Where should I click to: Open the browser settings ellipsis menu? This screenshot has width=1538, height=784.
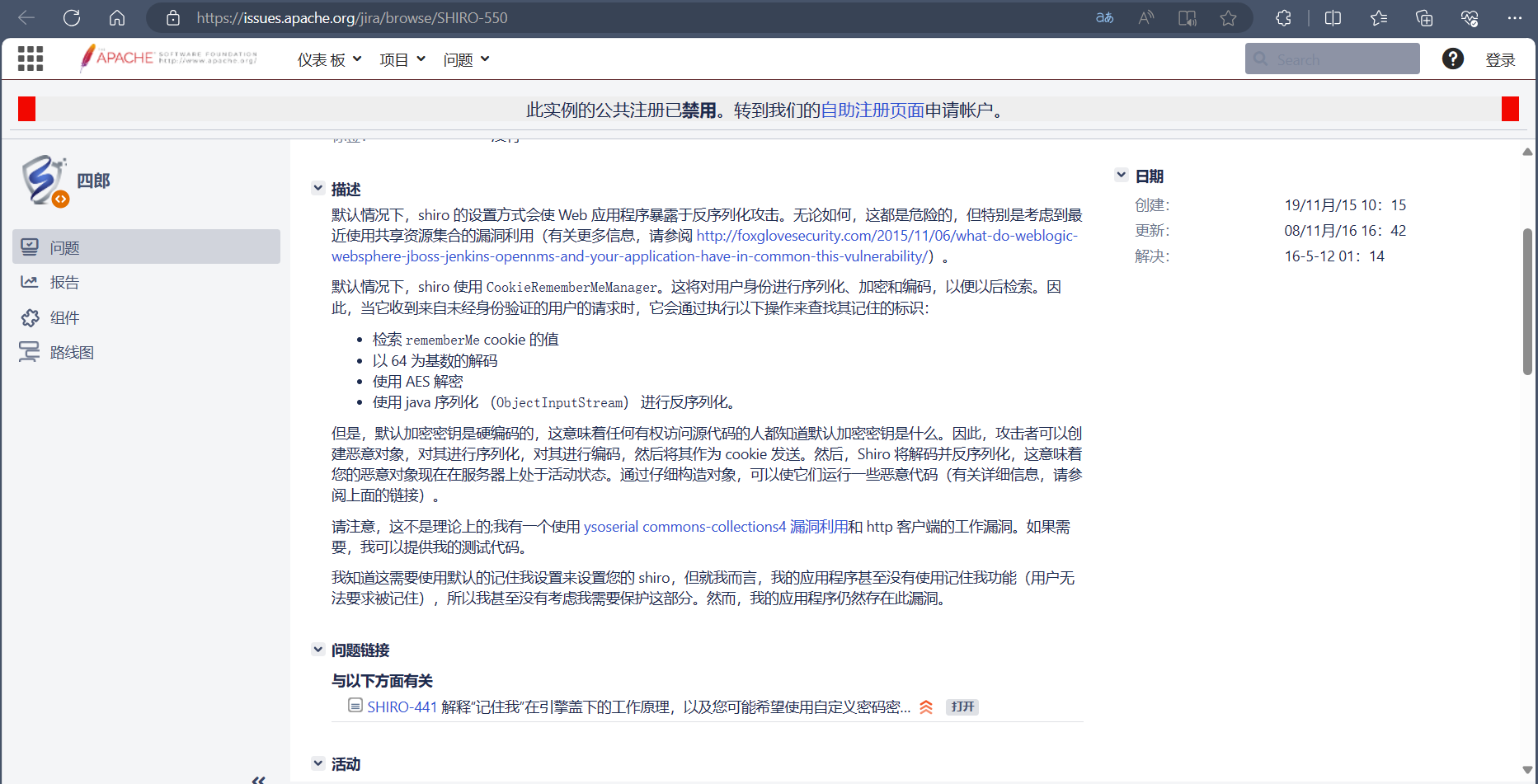tap(1515, 18)
